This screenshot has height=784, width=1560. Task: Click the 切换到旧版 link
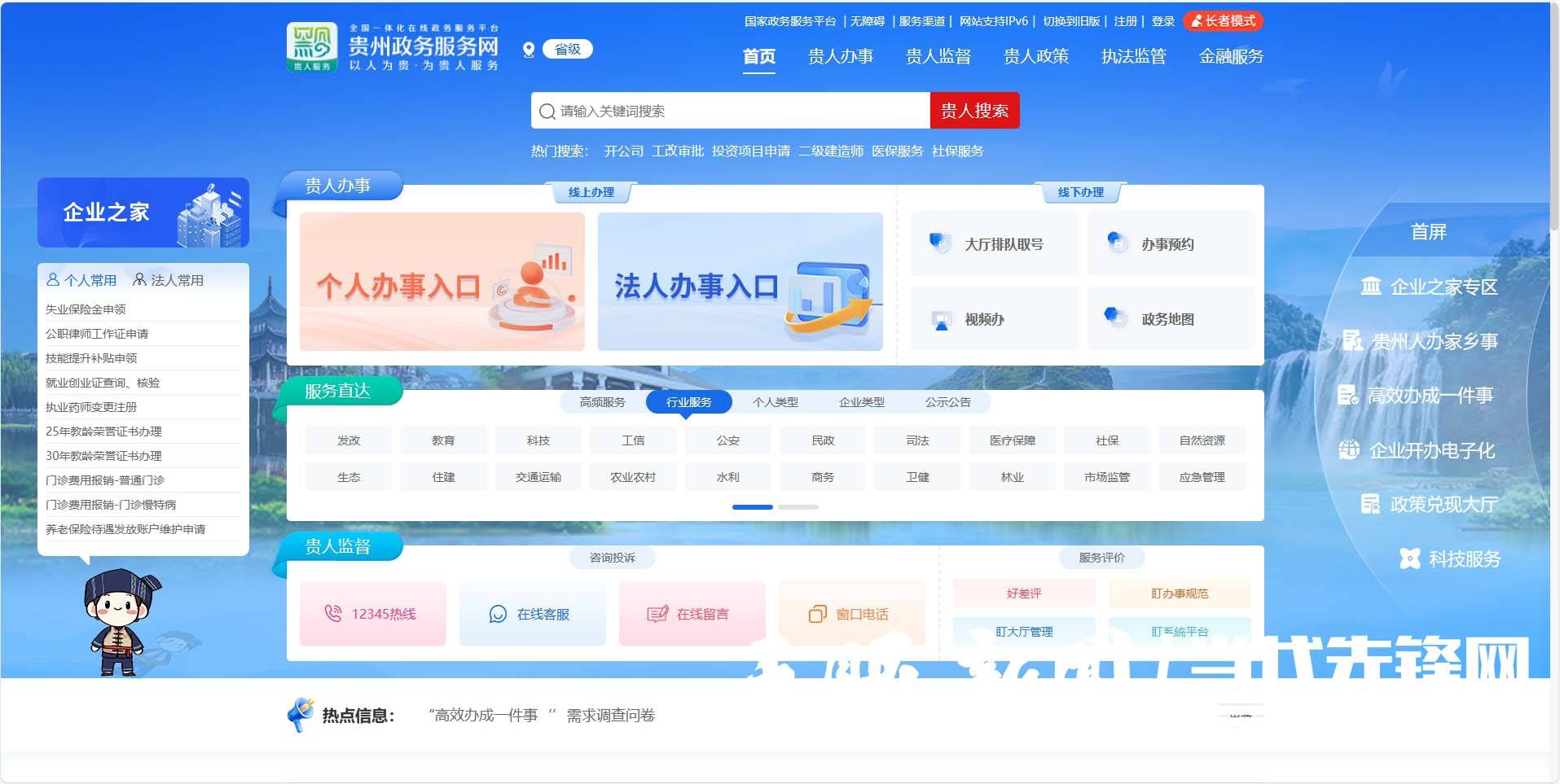click(1071, 21)
